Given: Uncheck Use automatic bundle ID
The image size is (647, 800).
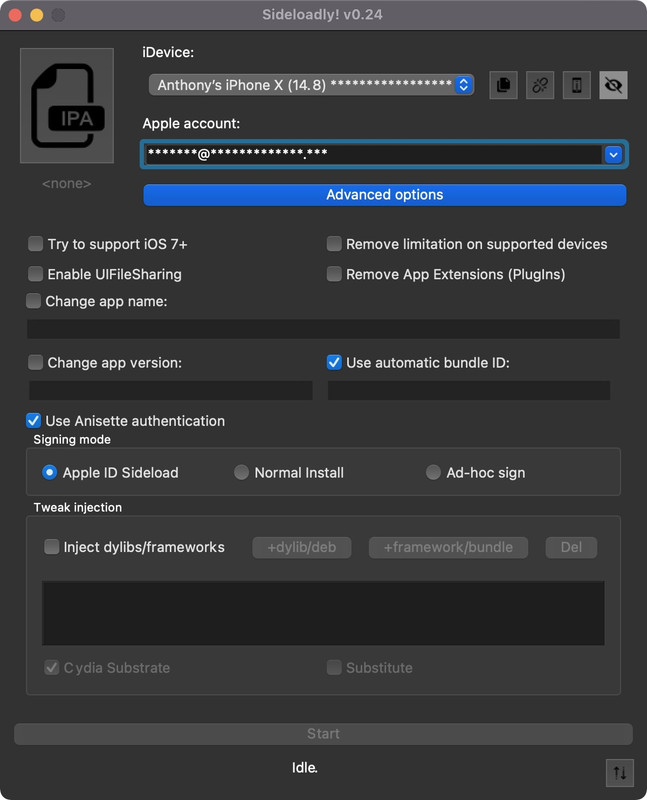Looking at the screenshot, I should [x=334, y=362].
